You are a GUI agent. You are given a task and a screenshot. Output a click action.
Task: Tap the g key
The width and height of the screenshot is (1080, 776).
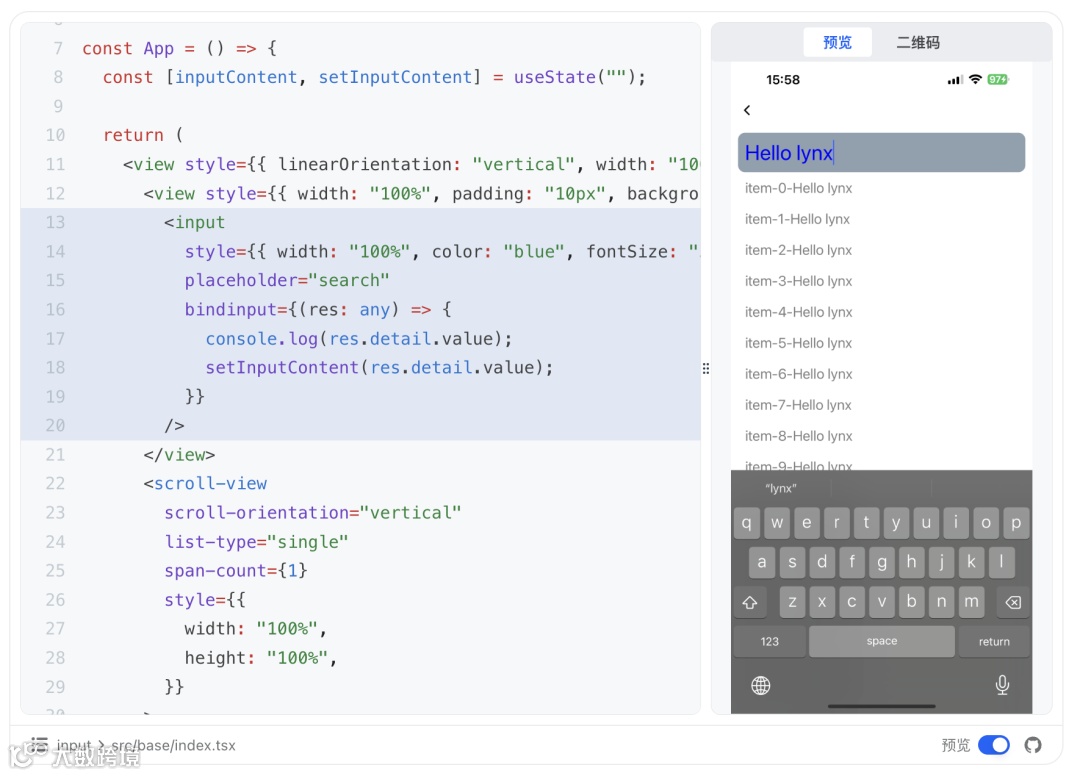pos(882,562)
